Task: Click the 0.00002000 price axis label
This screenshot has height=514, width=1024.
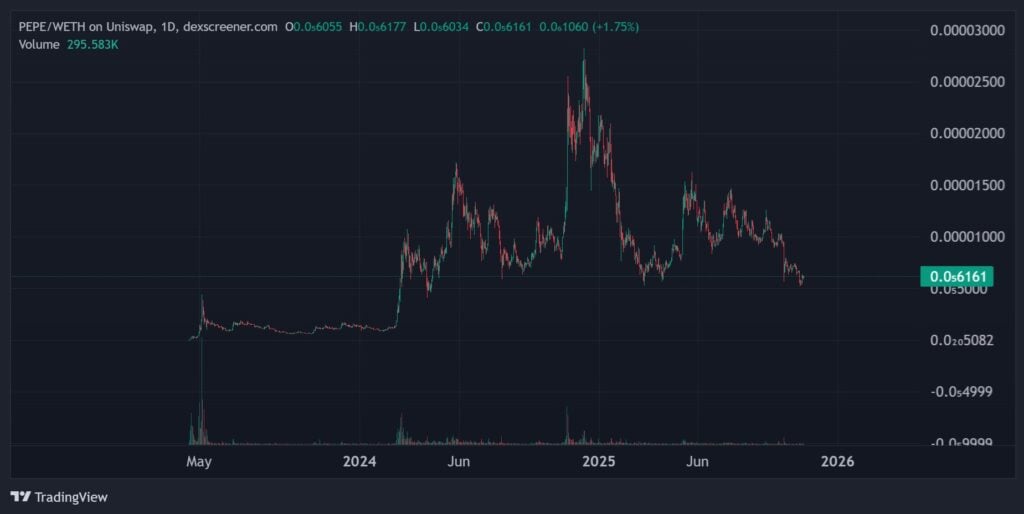Action: click(966, 134)
